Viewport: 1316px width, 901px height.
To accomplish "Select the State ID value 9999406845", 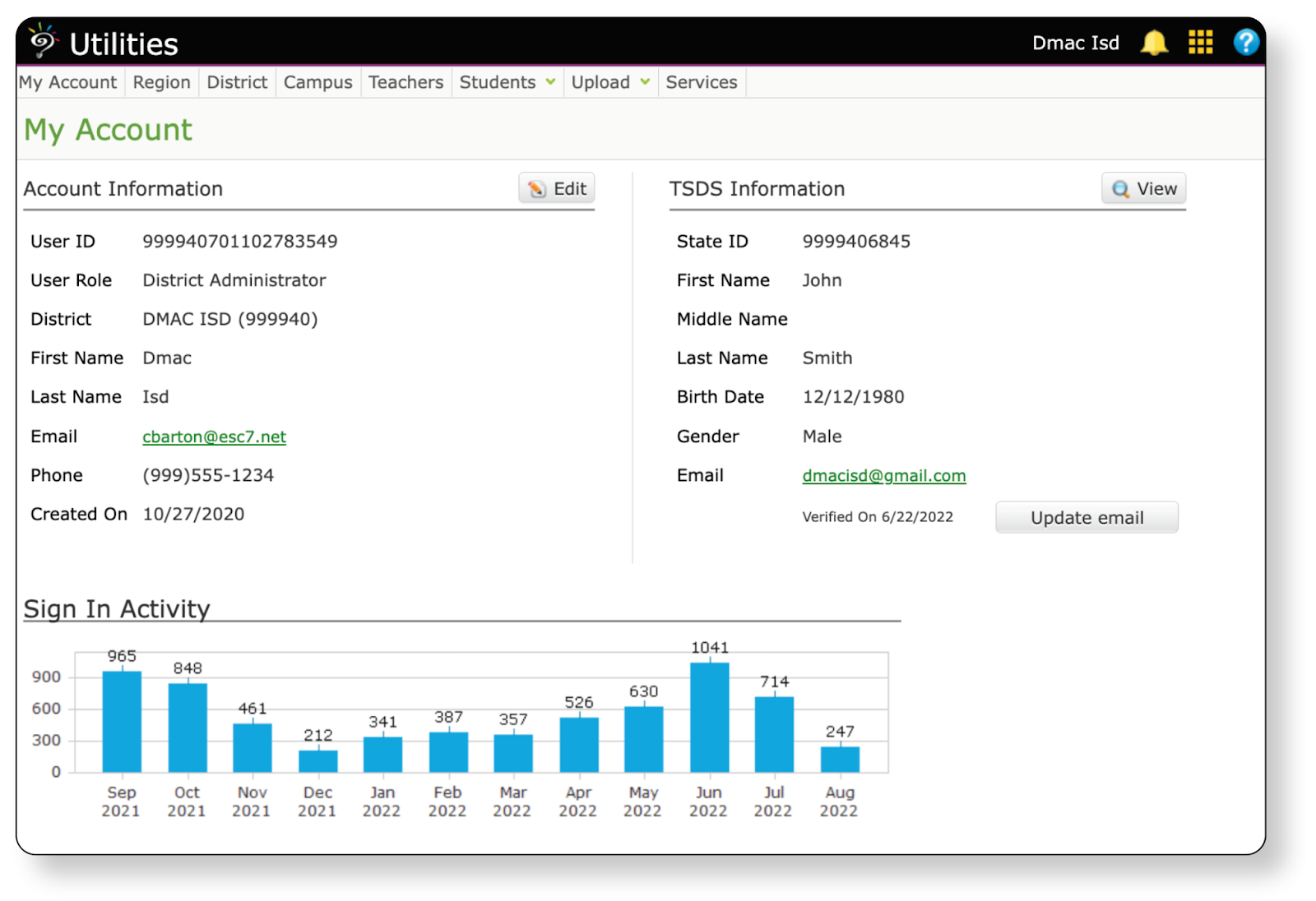I will click(856, 242).
